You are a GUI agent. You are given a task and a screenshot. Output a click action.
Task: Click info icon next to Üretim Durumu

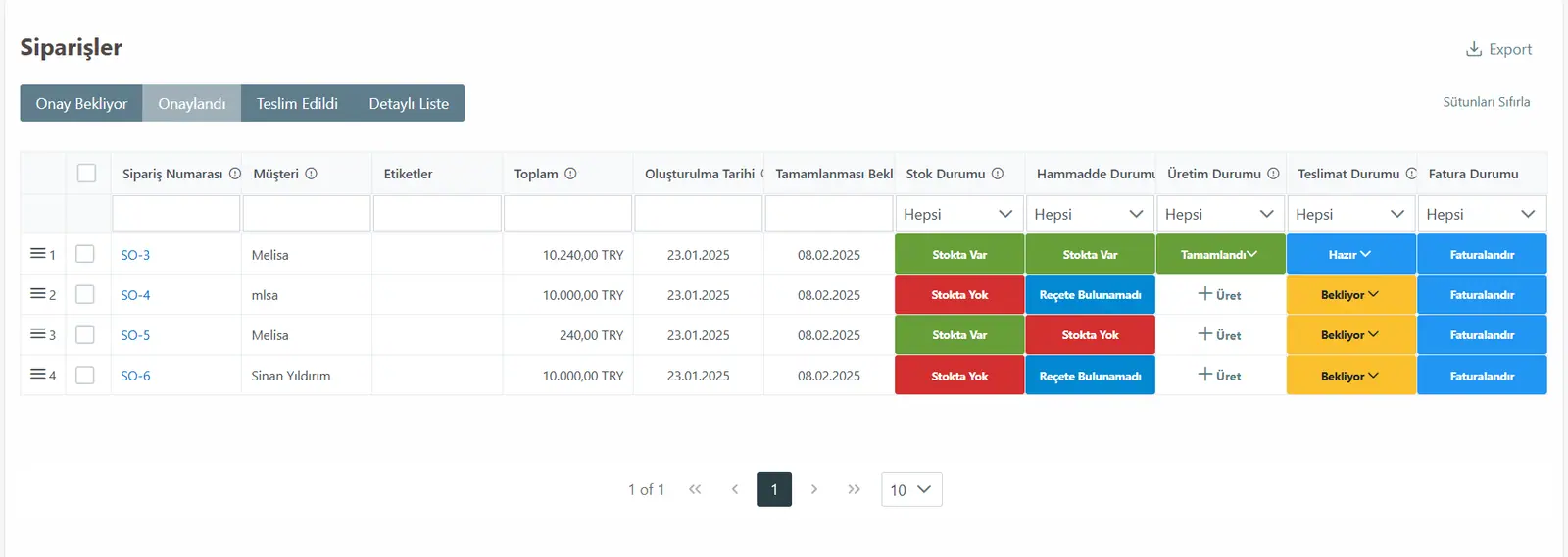tap(1273, 174)
